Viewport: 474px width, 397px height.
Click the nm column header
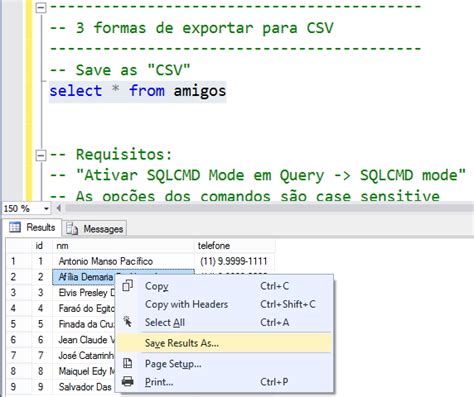tap(123, 246)
